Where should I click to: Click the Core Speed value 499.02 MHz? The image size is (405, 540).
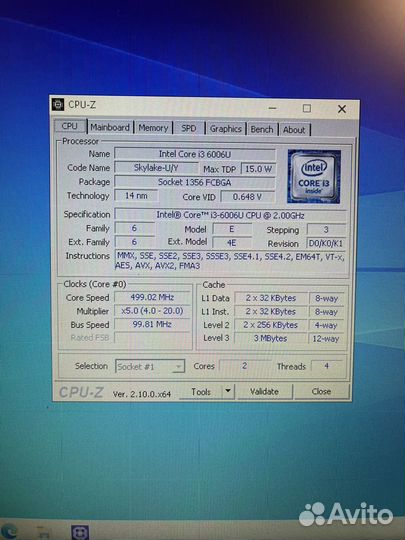tap(152, 297)
